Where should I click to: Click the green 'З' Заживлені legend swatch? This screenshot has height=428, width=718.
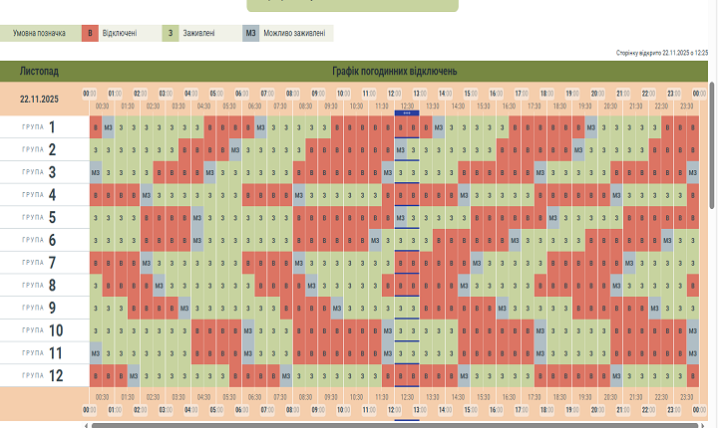(x=171, y=33)
